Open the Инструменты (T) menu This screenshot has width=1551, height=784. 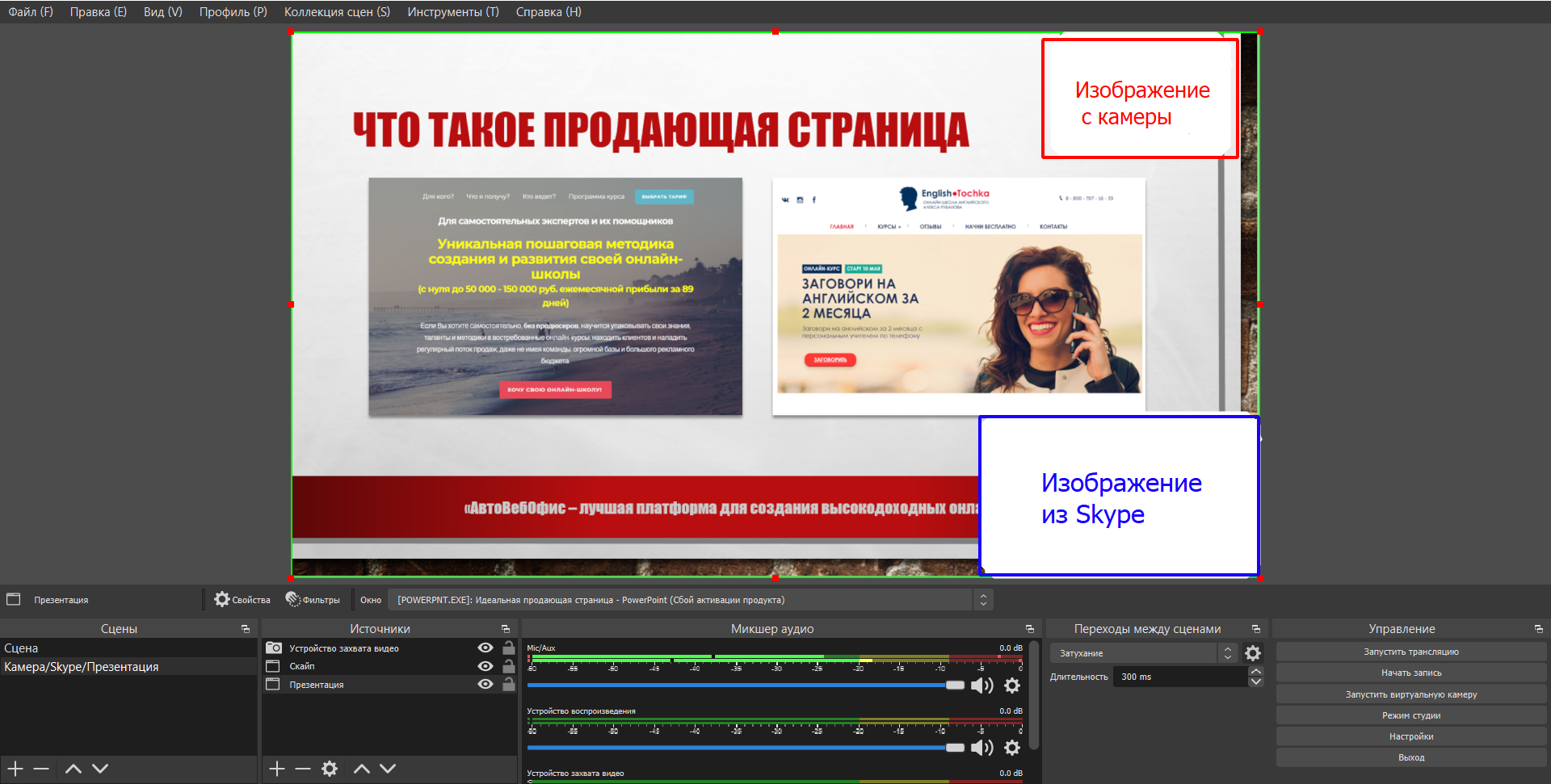click(453, 12)
